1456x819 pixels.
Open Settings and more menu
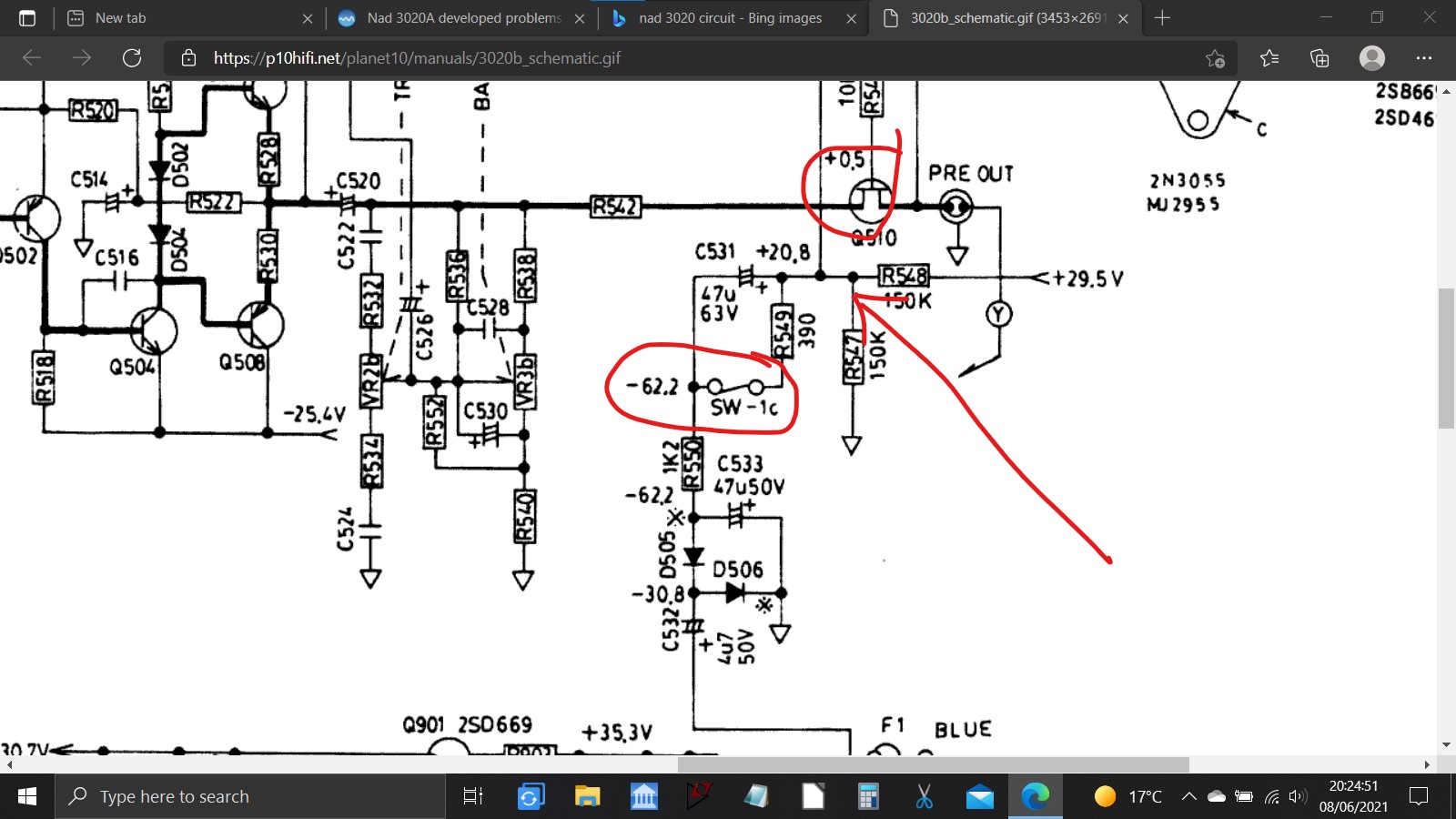(1424, 58)
